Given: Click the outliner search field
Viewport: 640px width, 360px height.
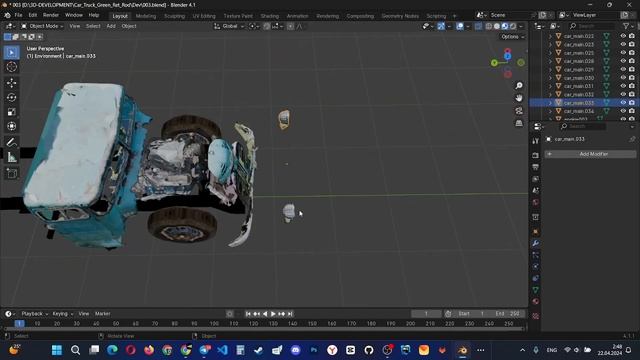Looking at the screenshot, I should point(592,26).
